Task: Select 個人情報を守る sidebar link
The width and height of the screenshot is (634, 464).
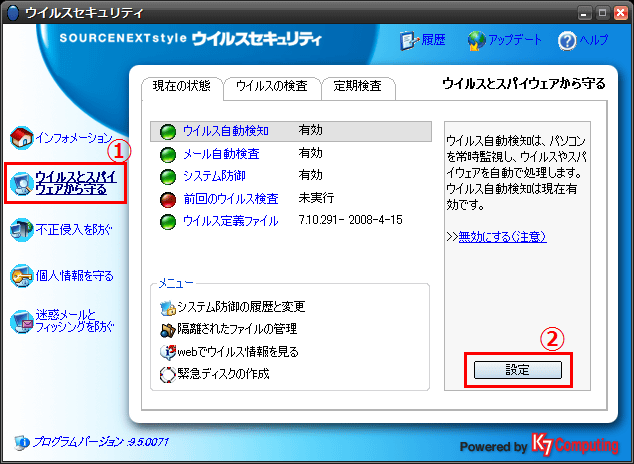Action: (74, 276)
